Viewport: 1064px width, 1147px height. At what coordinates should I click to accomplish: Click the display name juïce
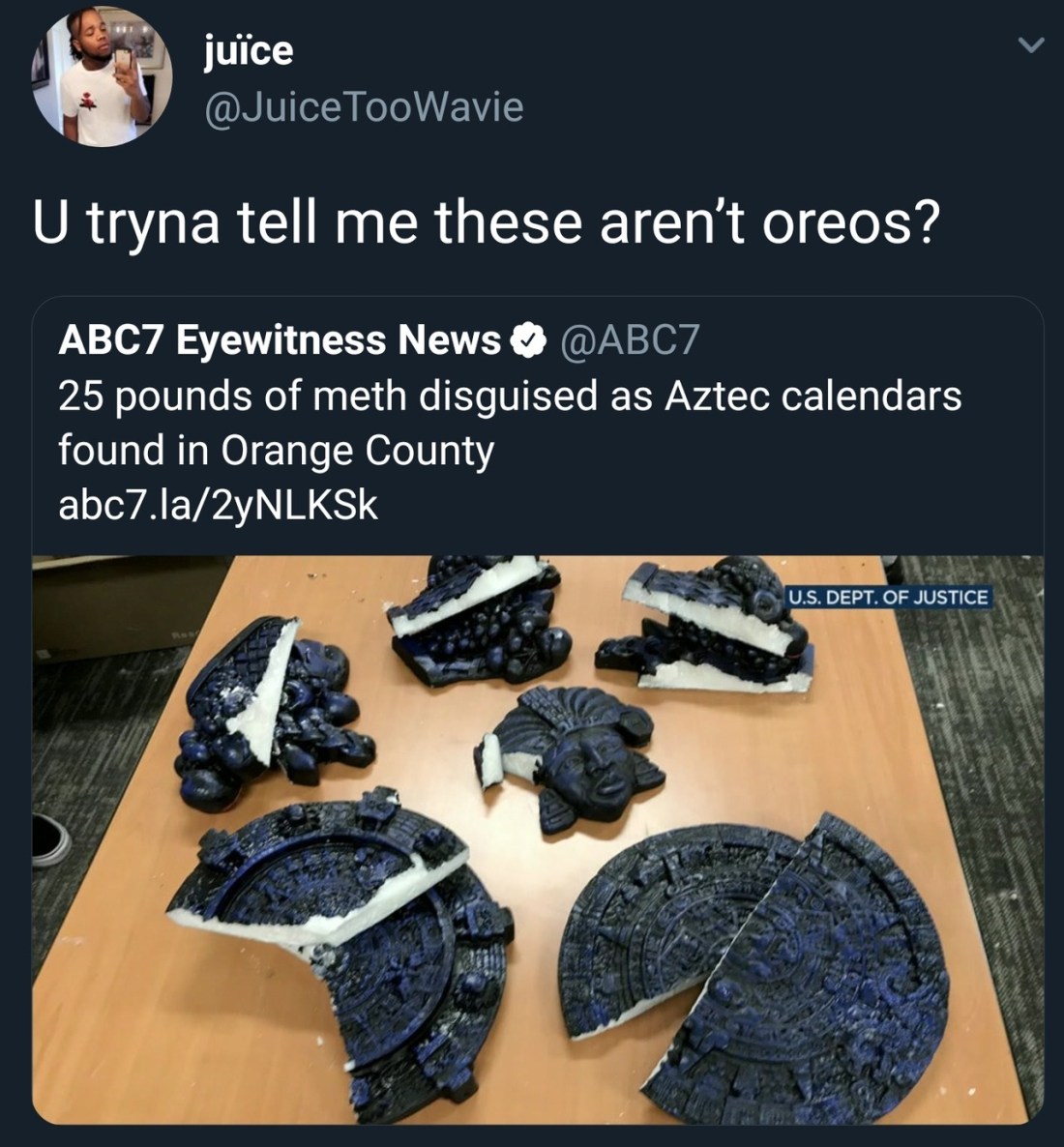(248, 52)
